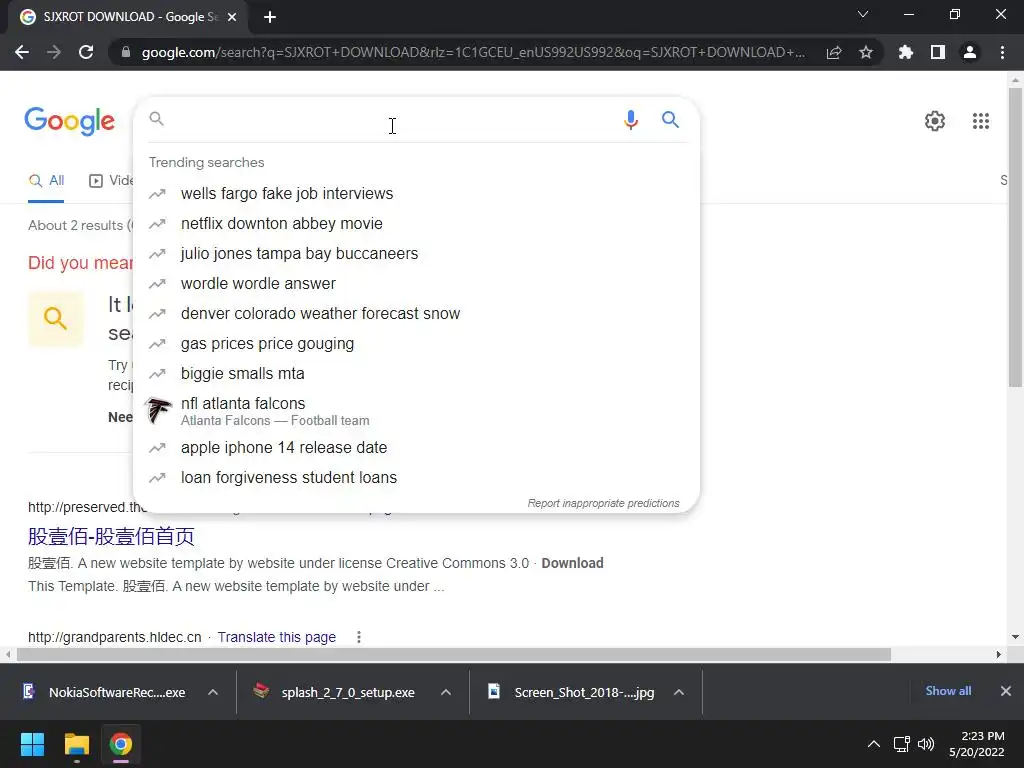Viewport: 1024px width, 768px height.
Task: Click the vertical scrollbar thumb
Action: pos(1015,236)
